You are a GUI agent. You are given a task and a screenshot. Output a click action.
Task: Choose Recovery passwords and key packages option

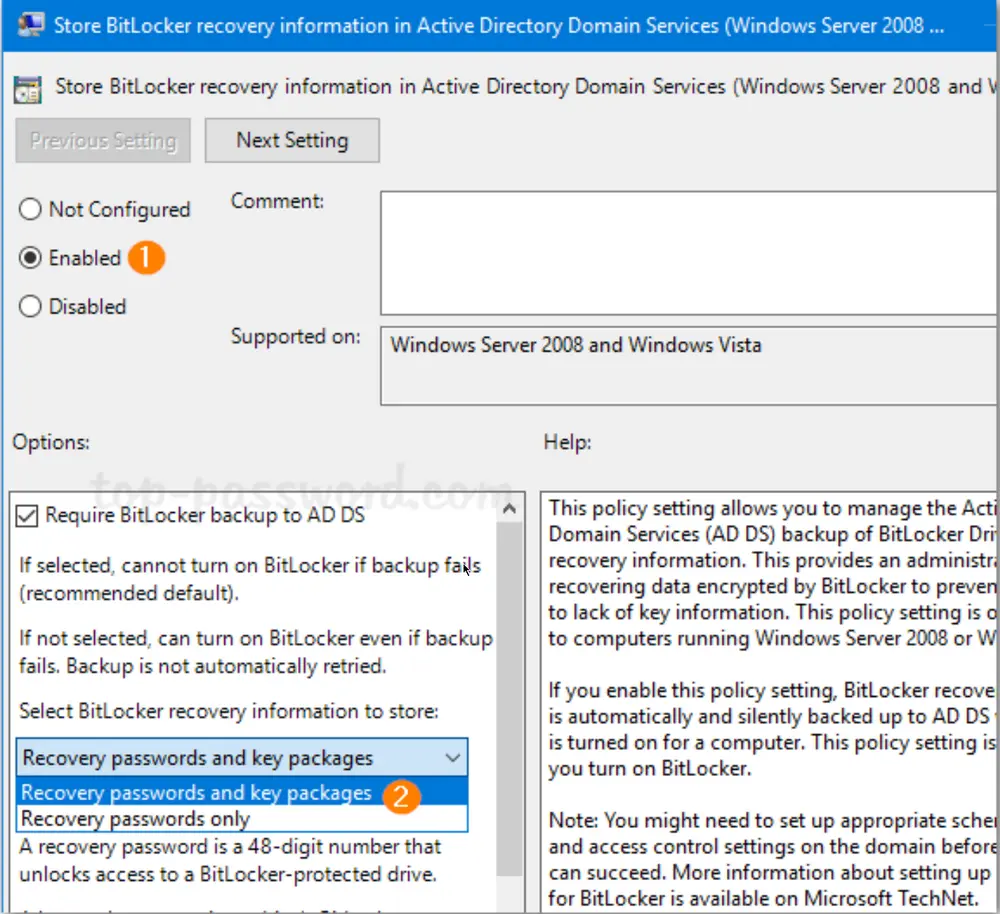pyautogui.click(x=242, y=792)
